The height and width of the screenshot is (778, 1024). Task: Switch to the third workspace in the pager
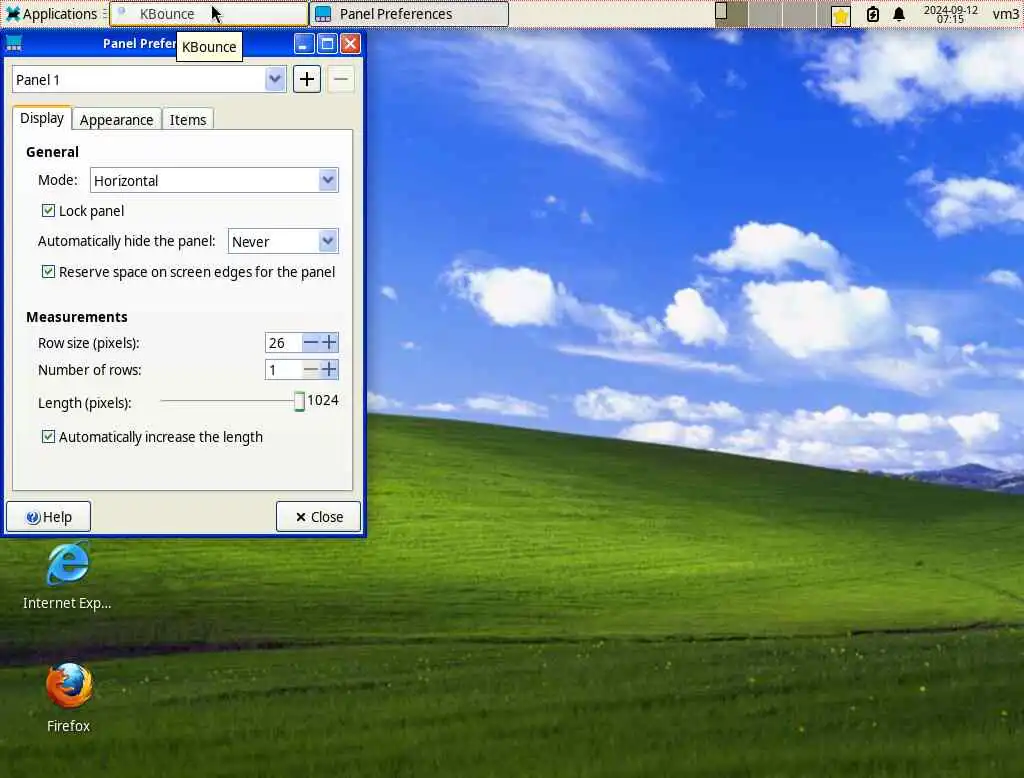(x=799, y=14)
